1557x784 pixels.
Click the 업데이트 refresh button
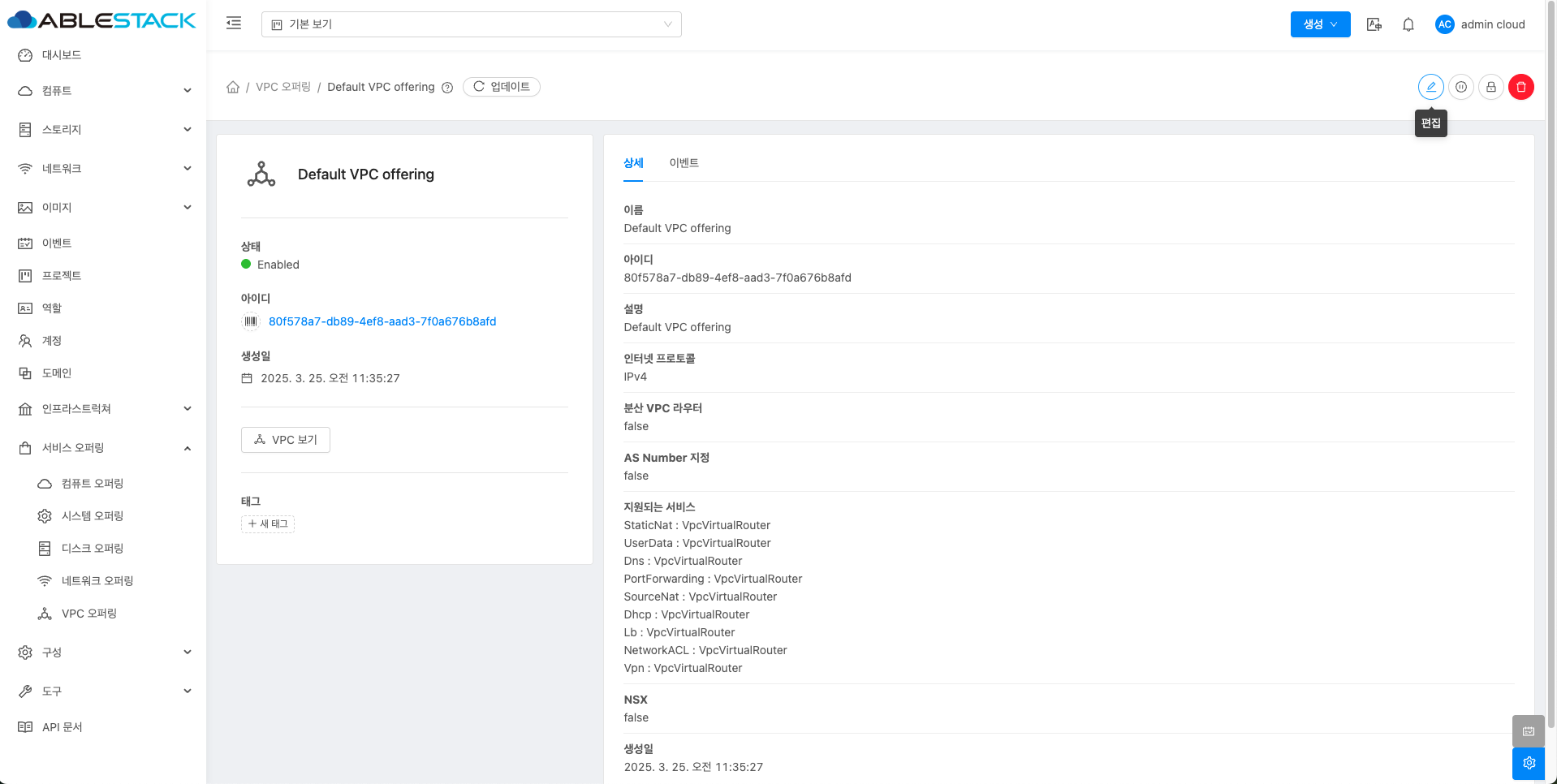[x=501, y=87]
